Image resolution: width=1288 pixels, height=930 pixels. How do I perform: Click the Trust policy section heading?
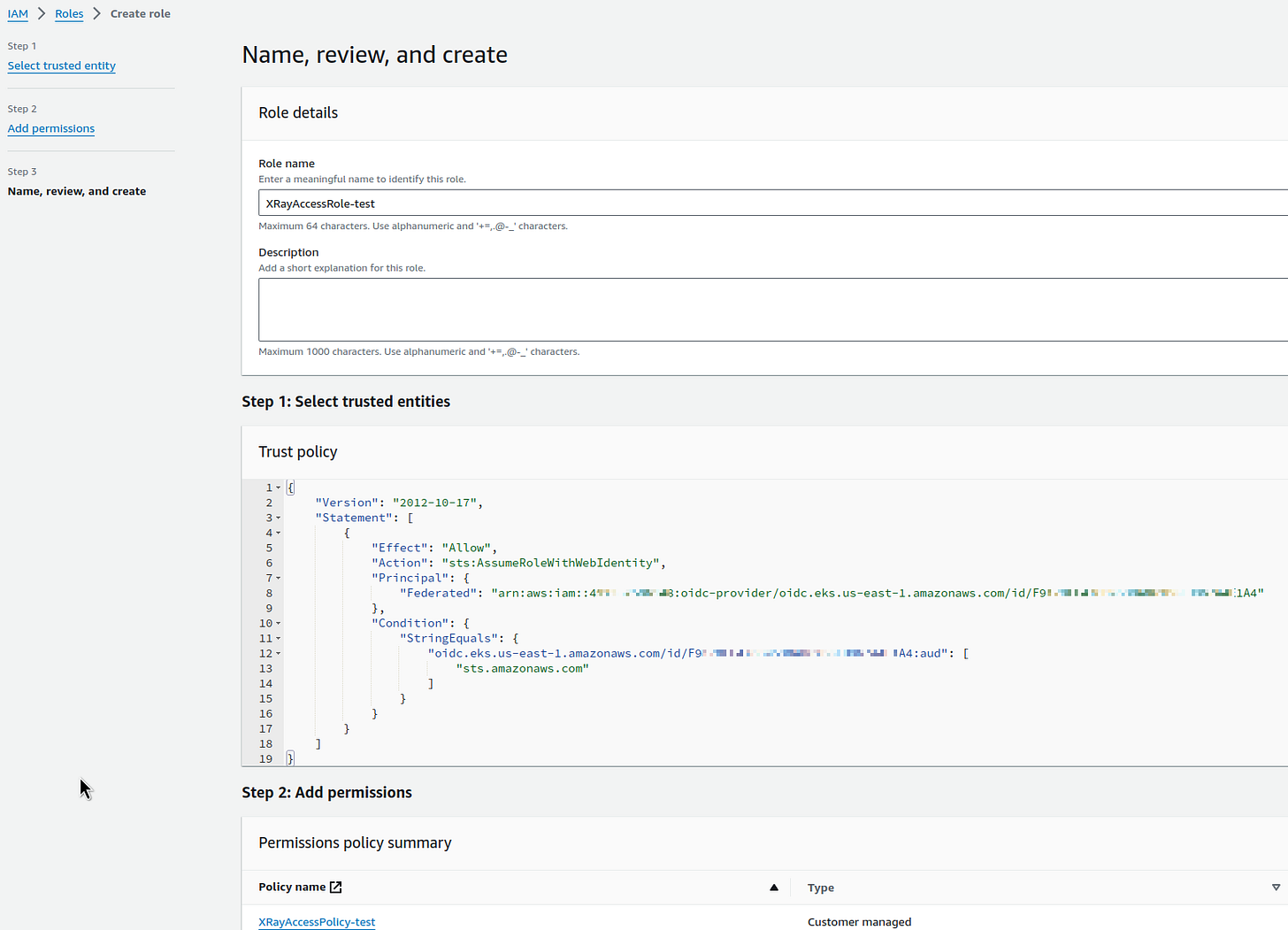298,451
